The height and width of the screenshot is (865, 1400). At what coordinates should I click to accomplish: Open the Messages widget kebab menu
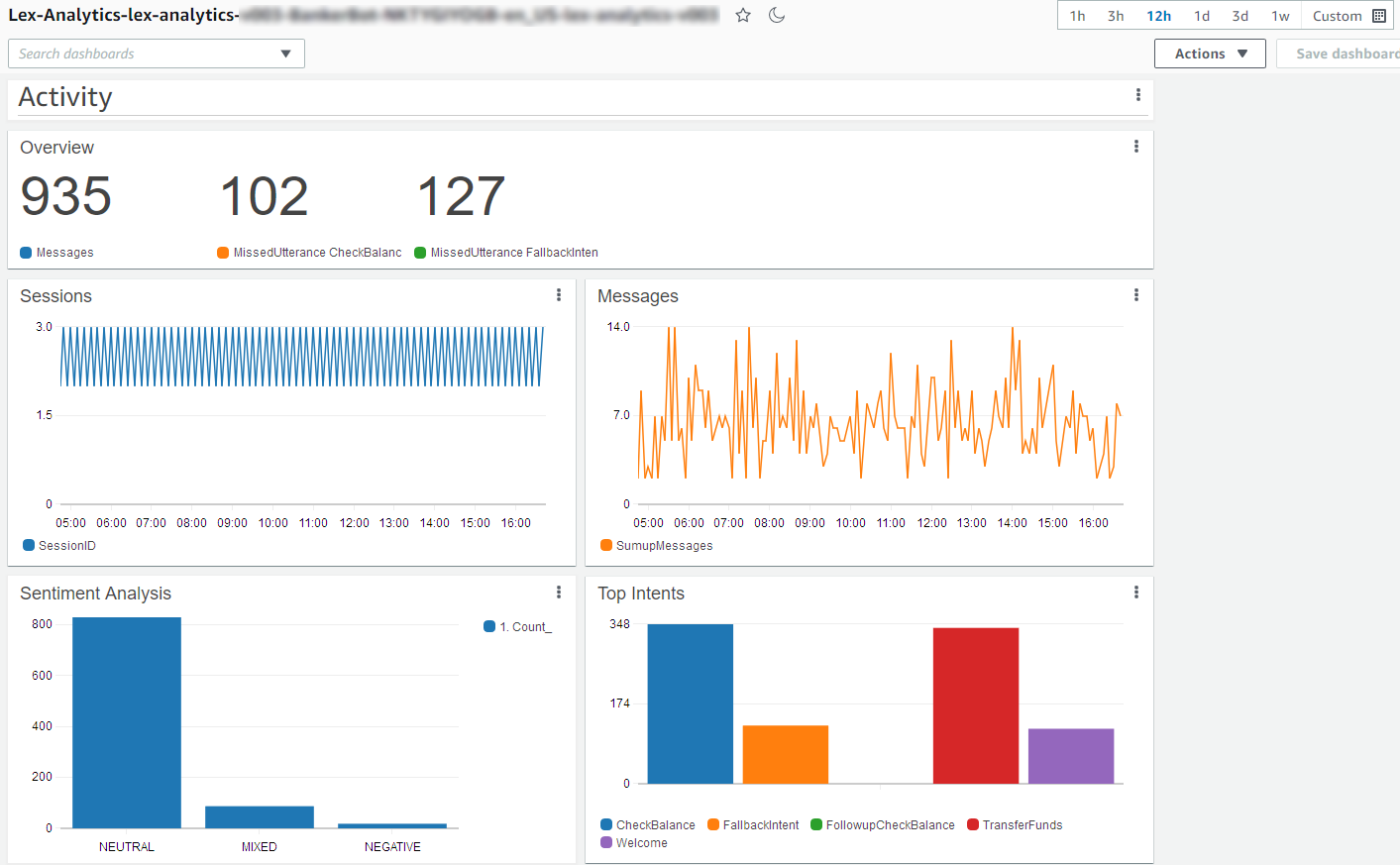coord(1135,295)
